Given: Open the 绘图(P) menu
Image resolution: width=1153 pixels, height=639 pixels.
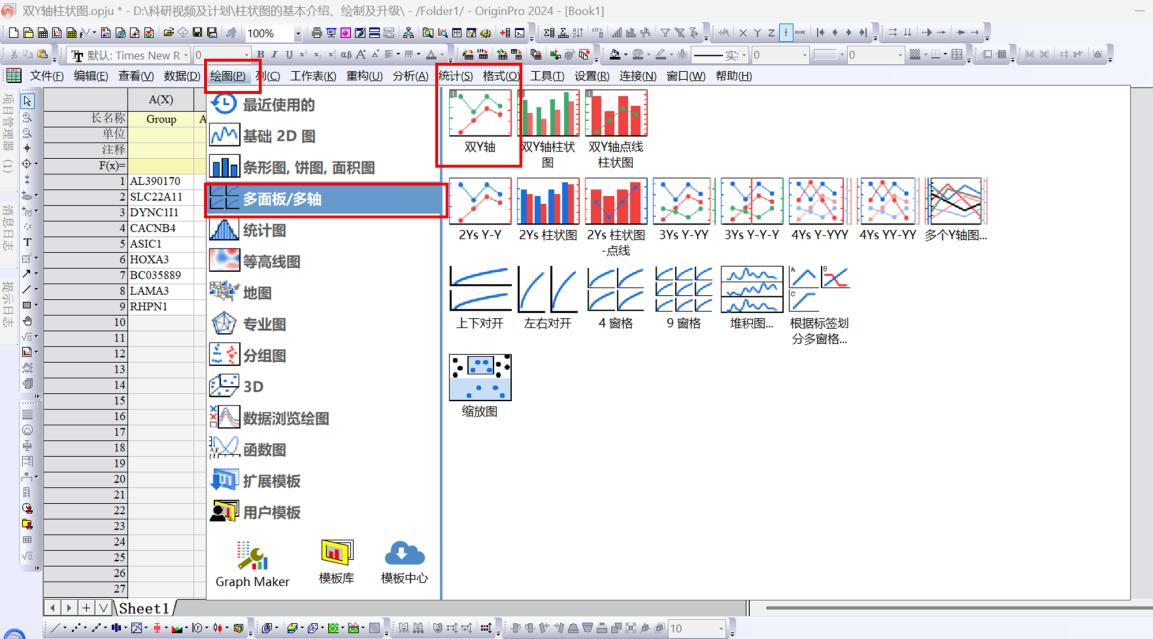Looking at the screenshot, I should pos(228,76).
